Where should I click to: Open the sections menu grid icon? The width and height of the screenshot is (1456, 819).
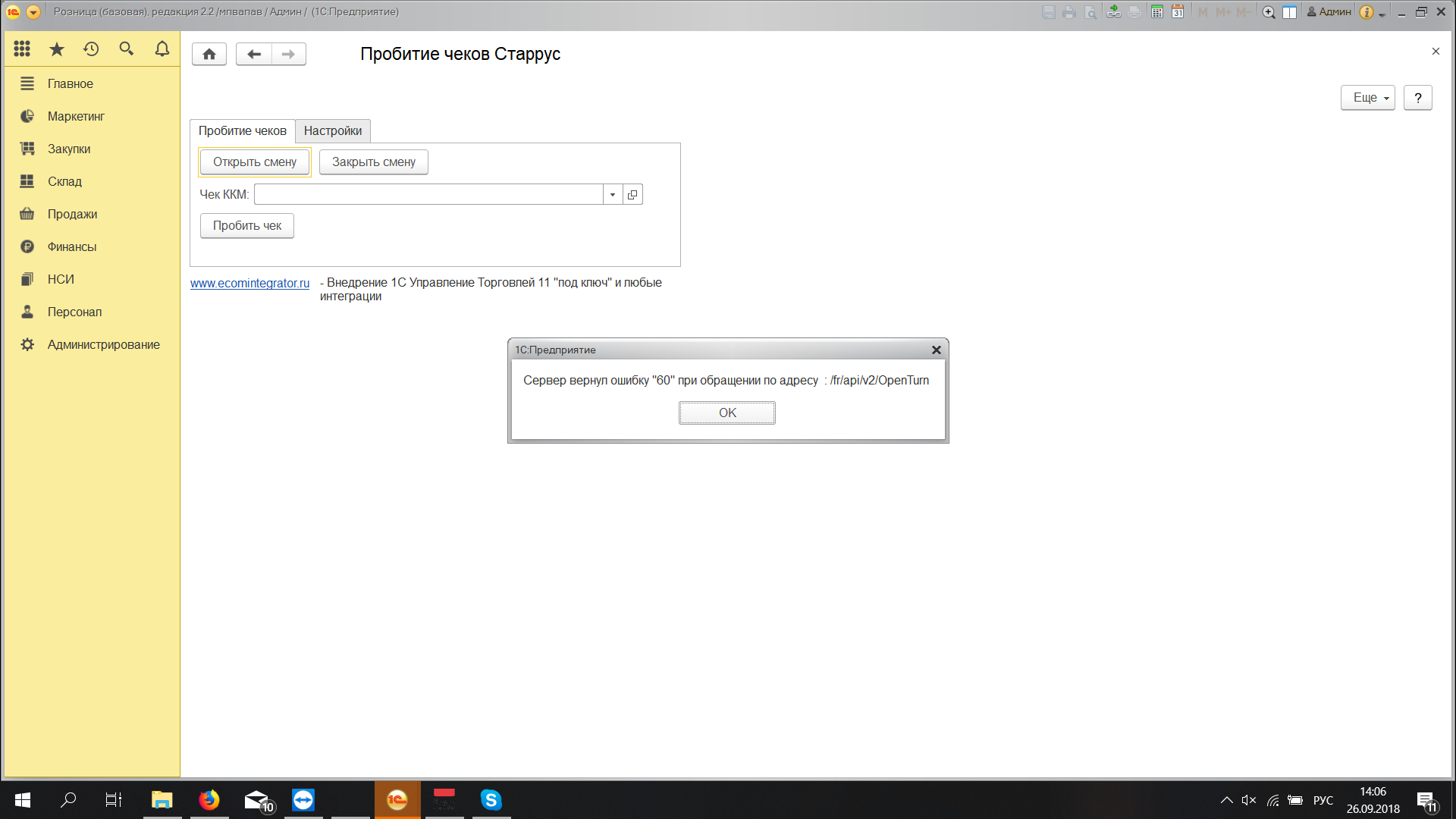(x=22, y=49)
